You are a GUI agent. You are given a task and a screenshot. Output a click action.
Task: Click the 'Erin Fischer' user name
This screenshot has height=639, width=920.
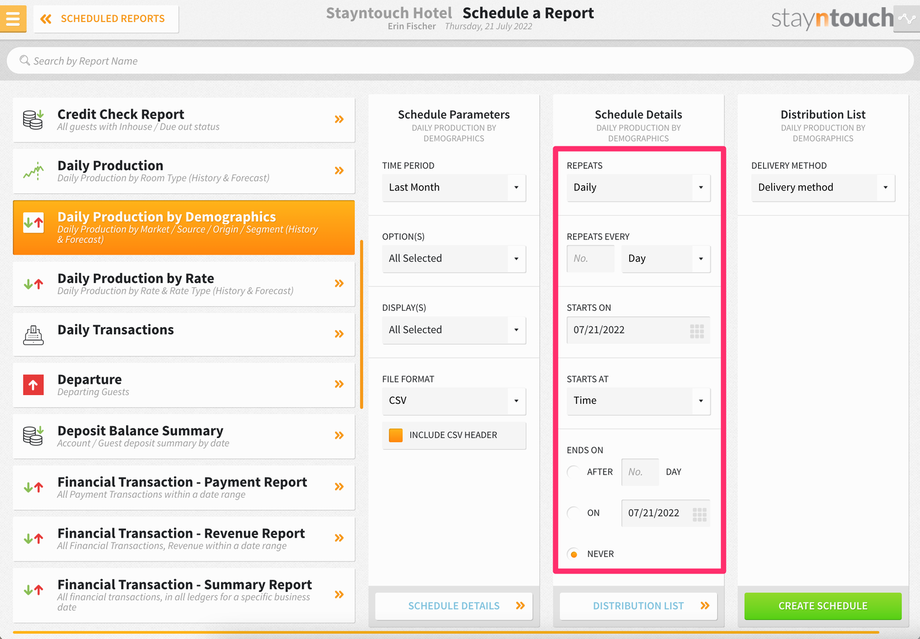[x=412, y=26]
